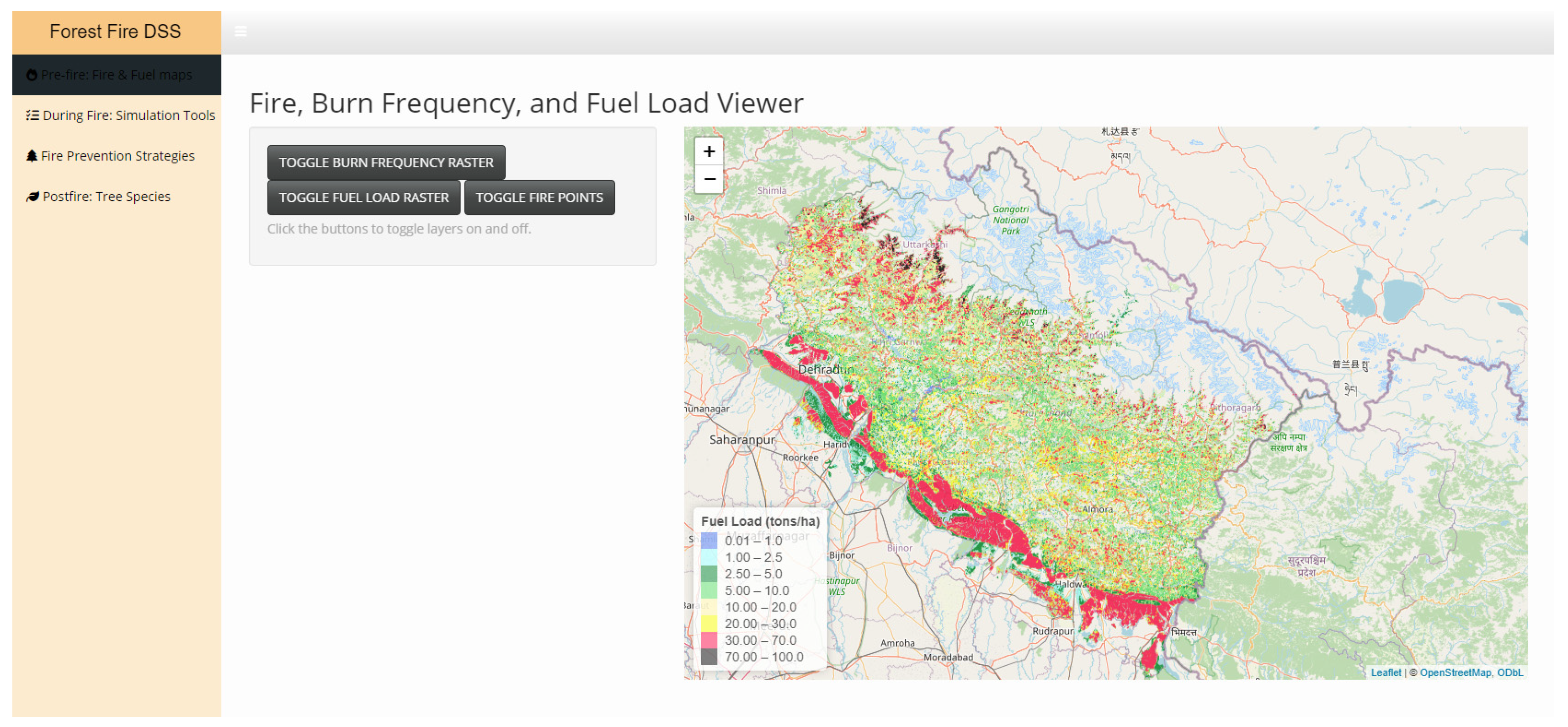Click the 70.00 – 100.0 gray legend swatch

709,657
